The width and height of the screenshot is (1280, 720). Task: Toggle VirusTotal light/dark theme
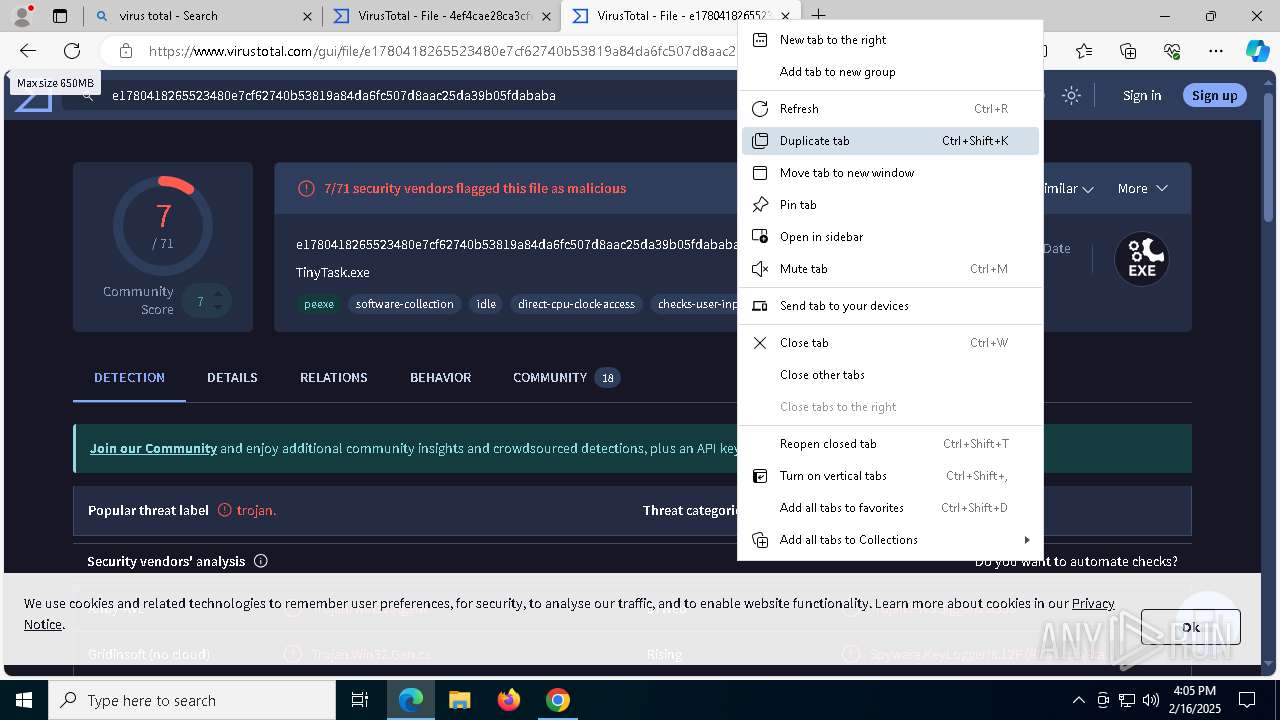pyautogui.click(x=1071, y=95)
